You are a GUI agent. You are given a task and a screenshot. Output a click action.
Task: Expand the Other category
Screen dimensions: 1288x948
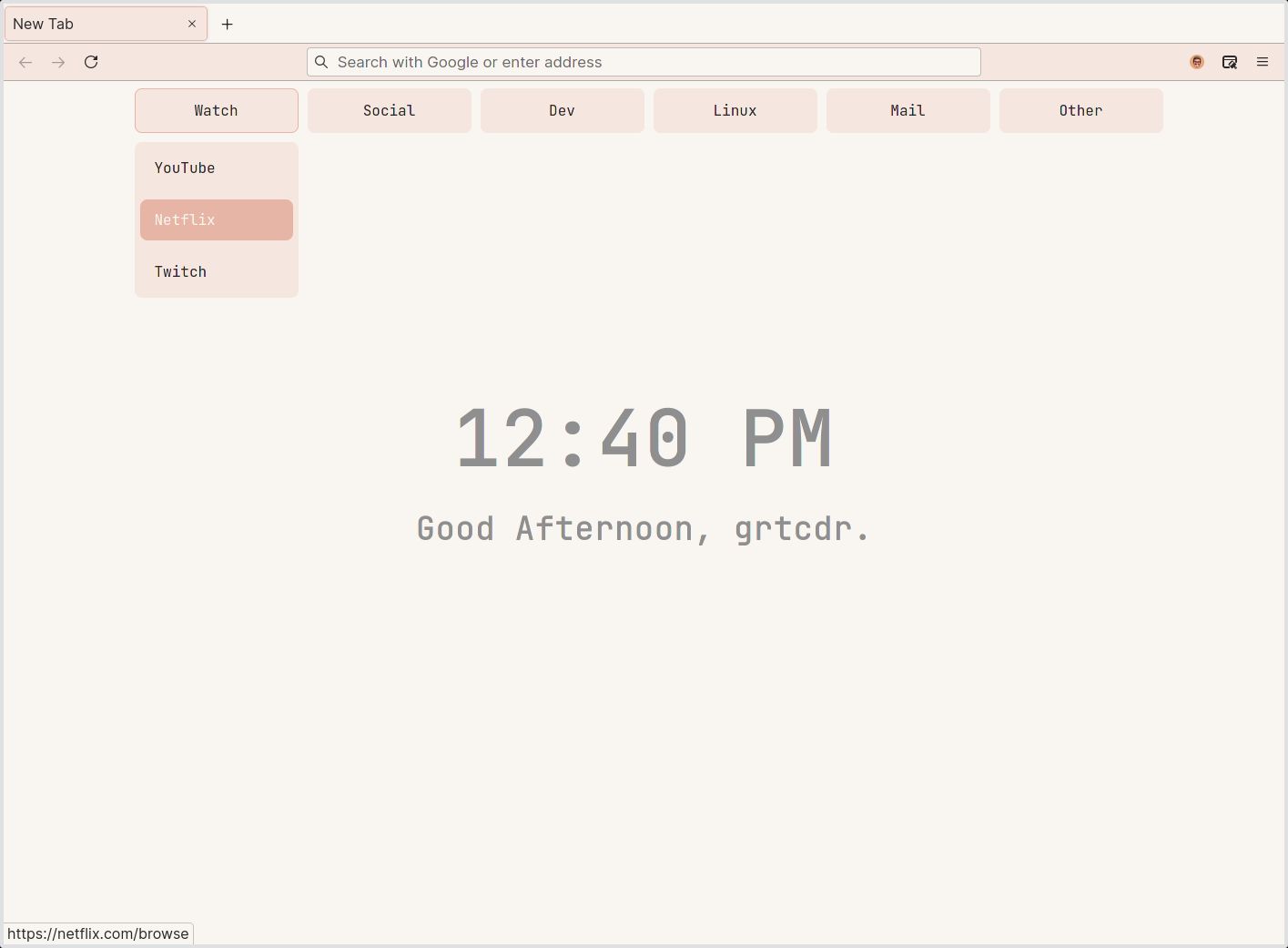click(x=1080, y=110)
